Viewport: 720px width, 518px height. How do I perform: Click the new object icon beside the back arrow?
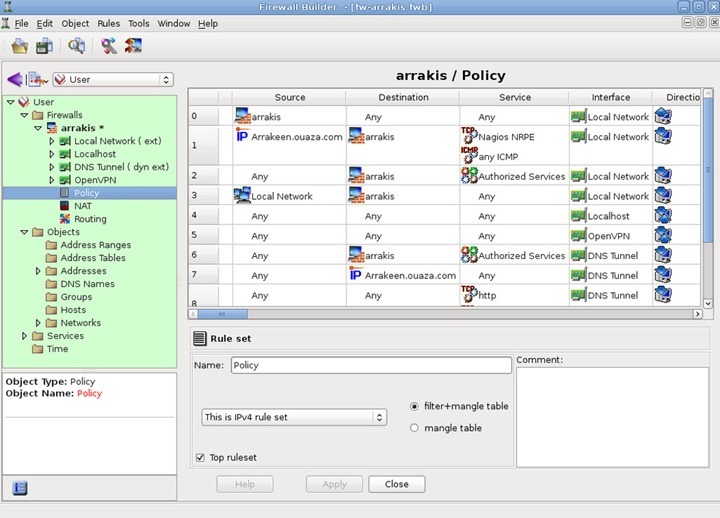tap(37, 79)
